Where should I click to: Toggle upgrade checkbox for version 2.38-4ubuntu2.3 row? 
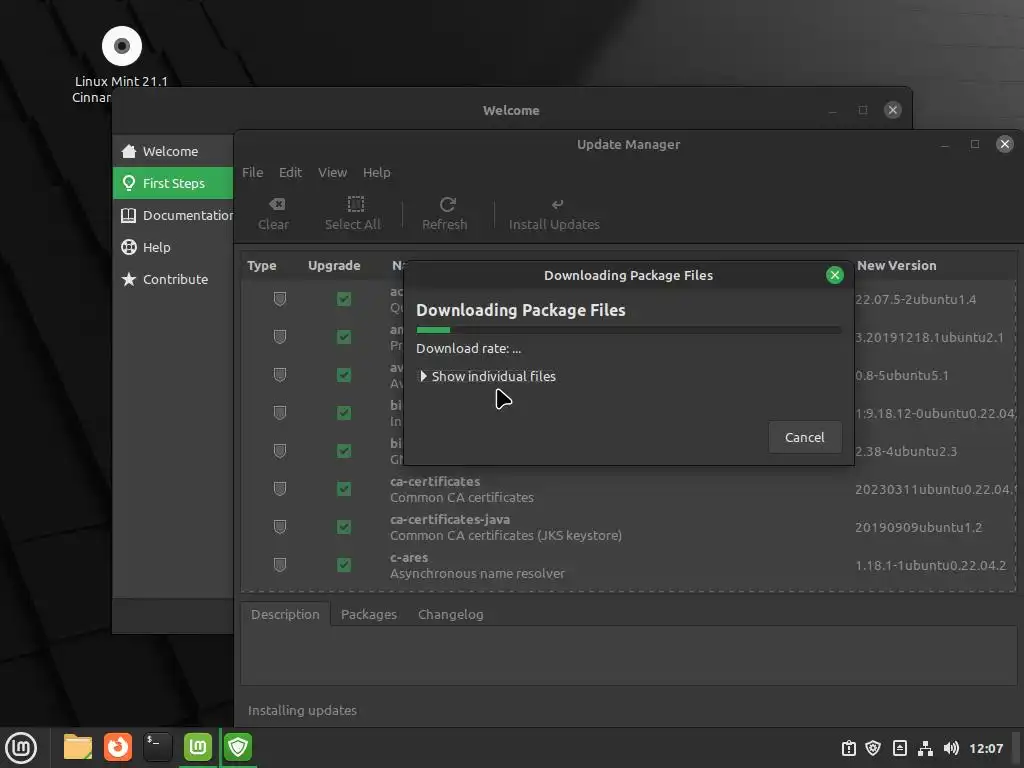tap(344, 451)
